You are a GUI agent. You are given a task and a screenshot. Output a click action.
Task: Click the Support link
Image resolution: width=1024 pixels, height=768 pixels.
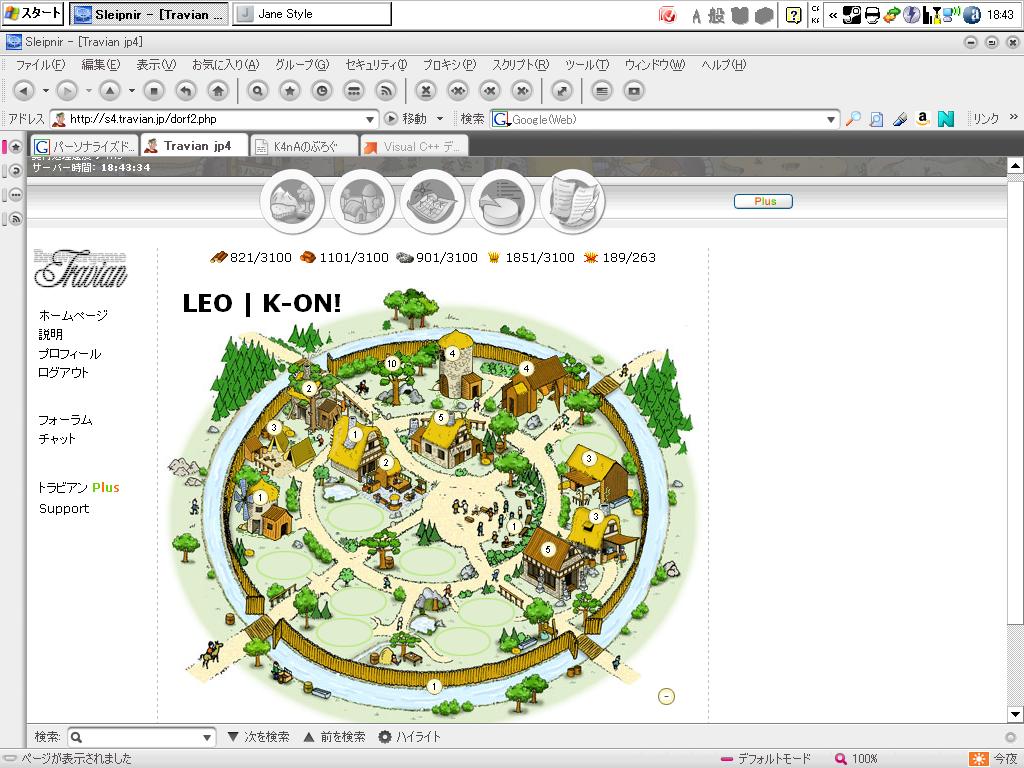[x=64, y=509]
